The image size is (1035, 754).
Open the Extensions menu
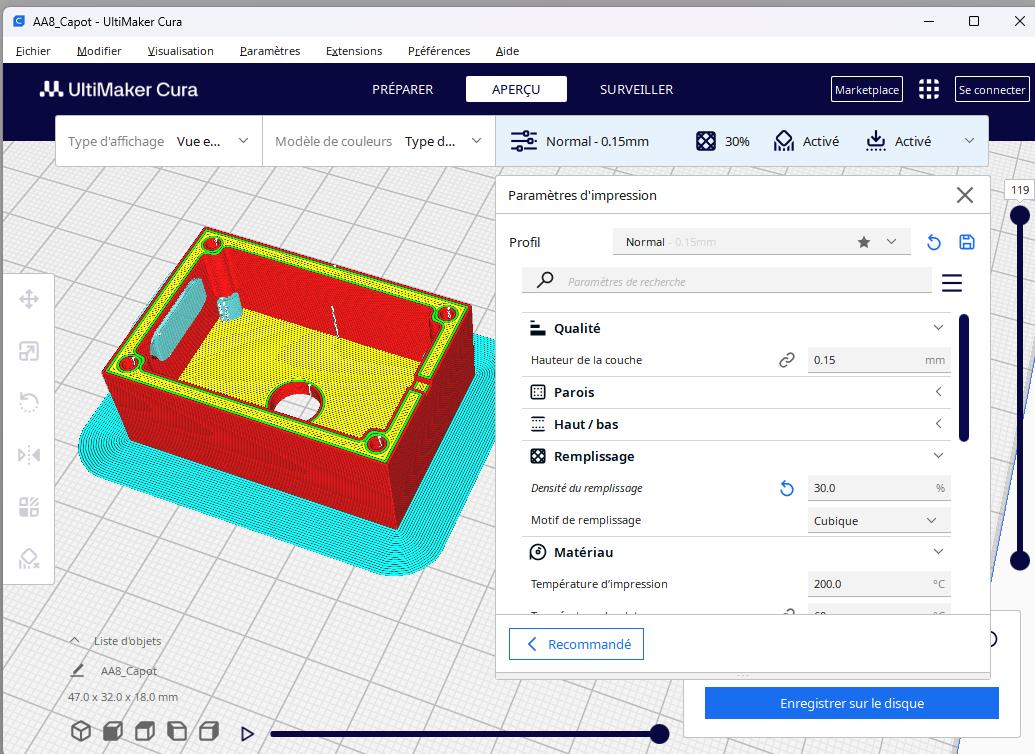[353, 51]
